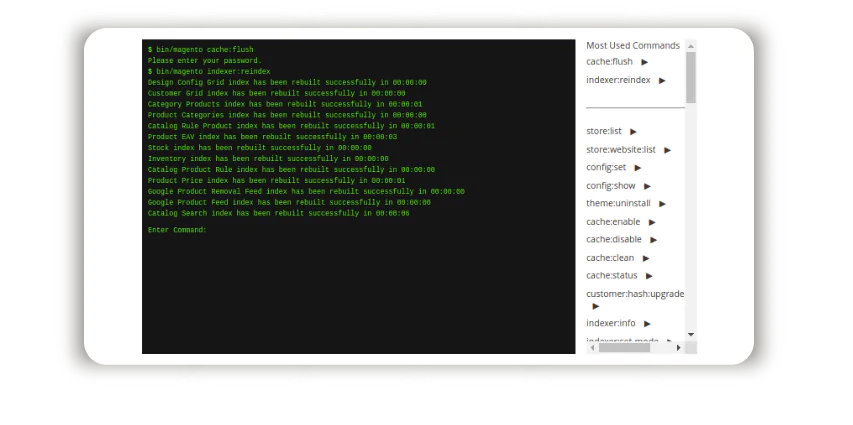Click the 'Design Config Grid index' output line
The width and height of the screenshot is (853, 425).
287,83
